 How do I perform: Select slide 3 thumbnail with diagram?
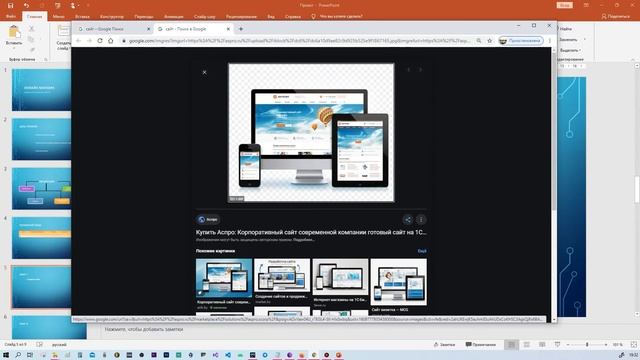[x=41, y=189]
